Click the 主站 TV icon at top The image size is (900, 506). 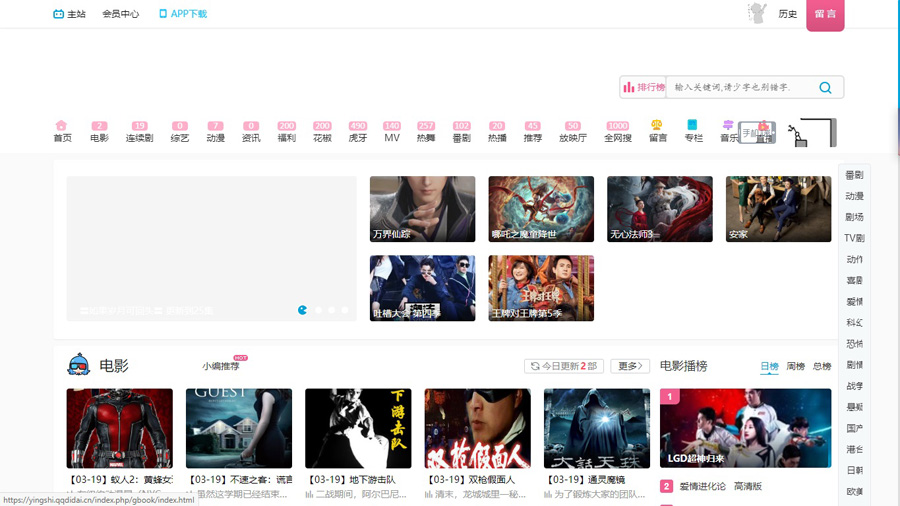[x=58, y=14]
